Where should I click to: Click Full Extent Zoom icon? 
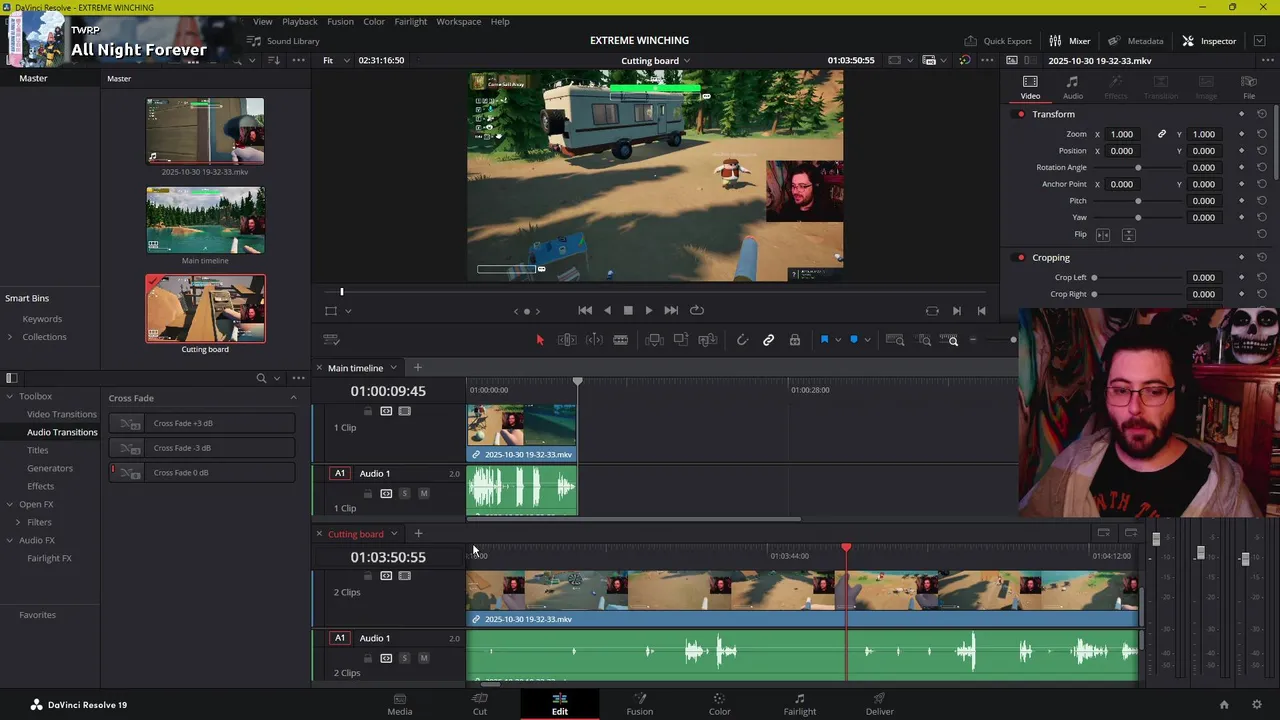[x=895, y=340]
